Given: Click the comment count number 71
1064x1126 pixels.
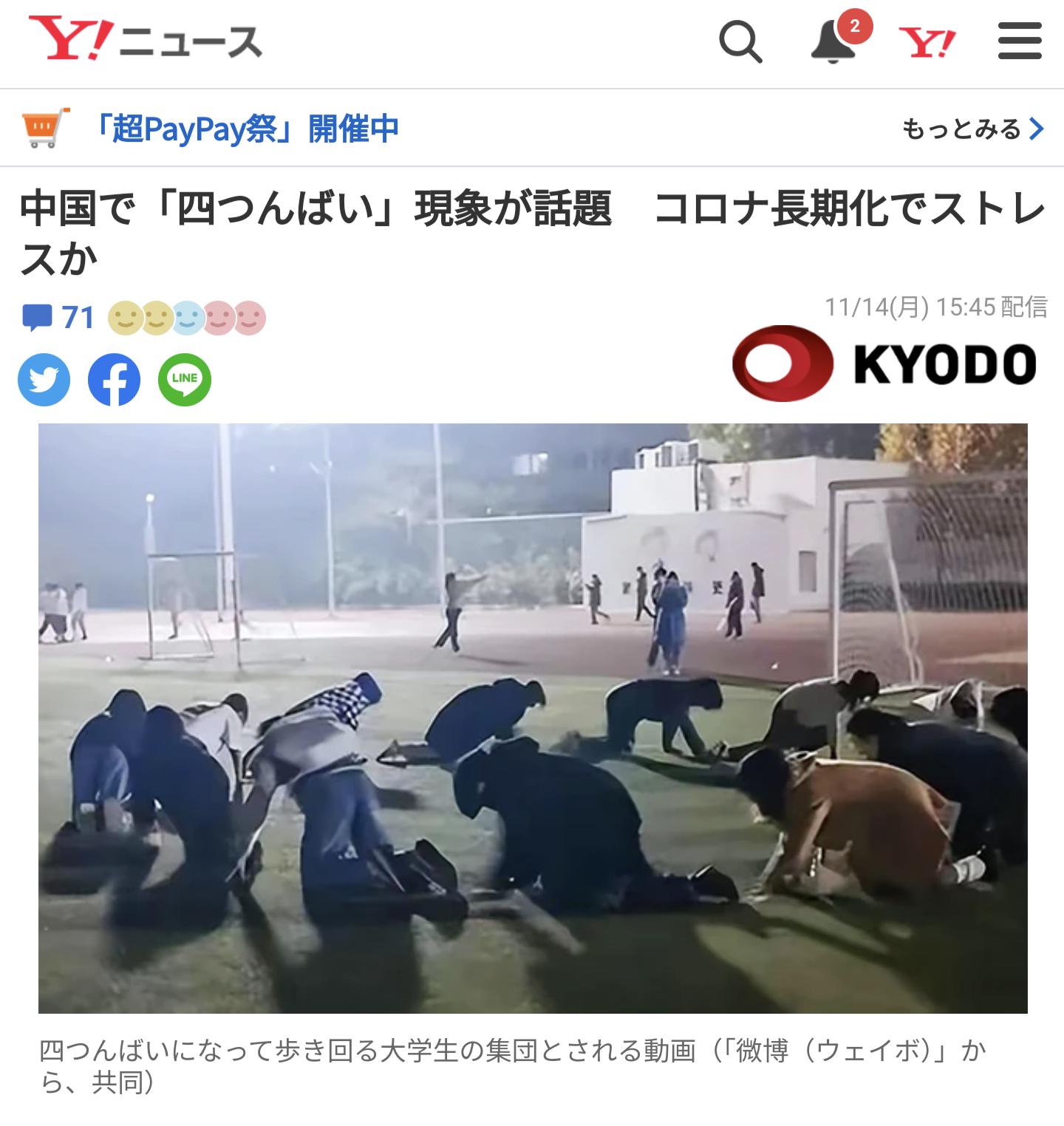Looking at the screenshot, I should [78, 318].
